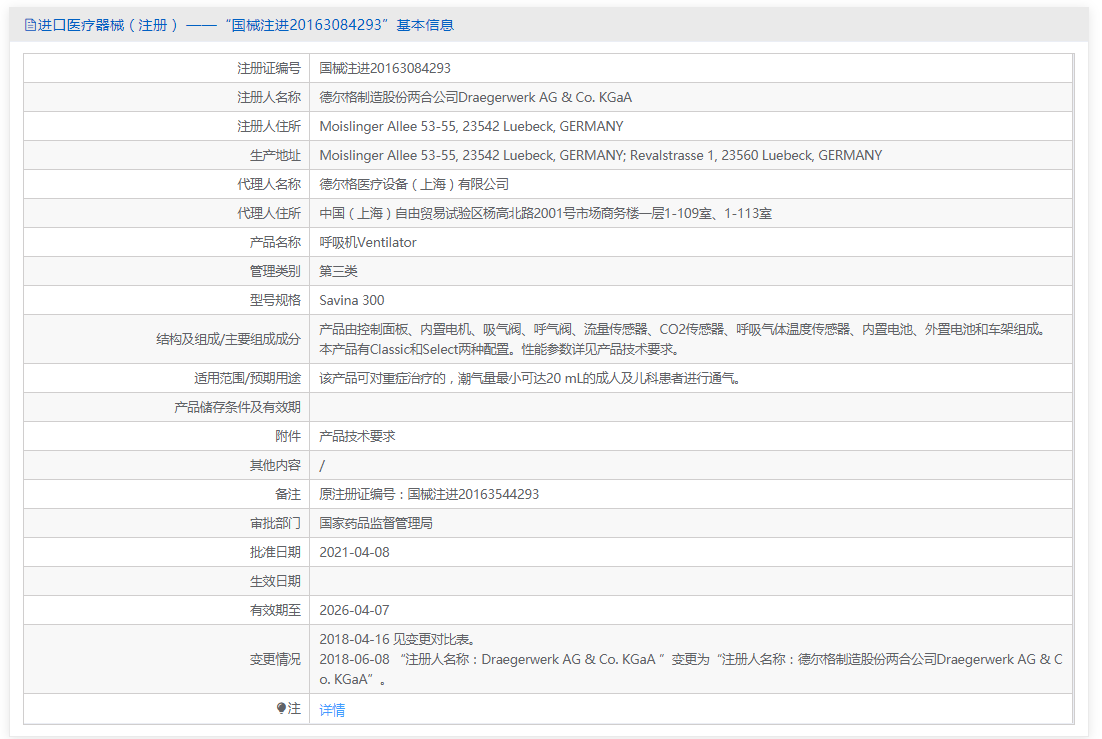Click the 代理人住所 label
This screenshot has height=739, width=1102.
[x=268, y=213]
